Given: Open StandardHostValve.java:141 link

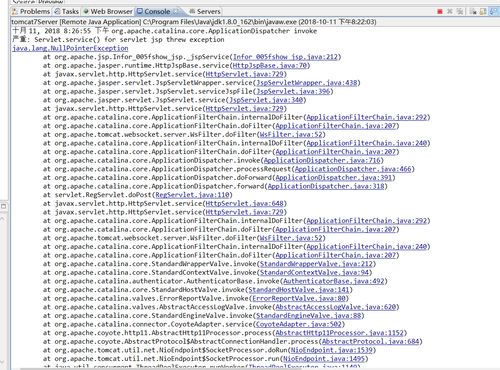Looking at the screenshot, I should coord(299,290).
